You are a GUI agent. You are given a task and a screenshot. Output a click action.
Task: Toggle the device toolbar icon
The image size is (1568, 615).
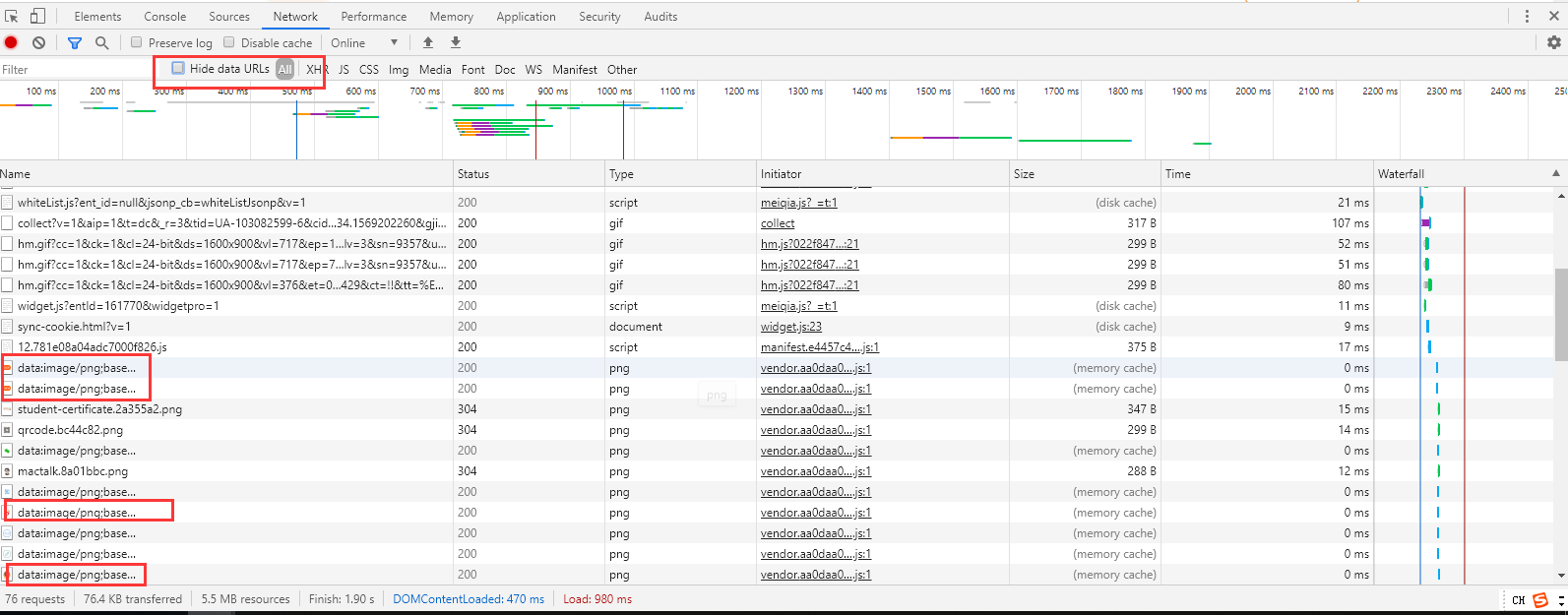pos(37,16)
